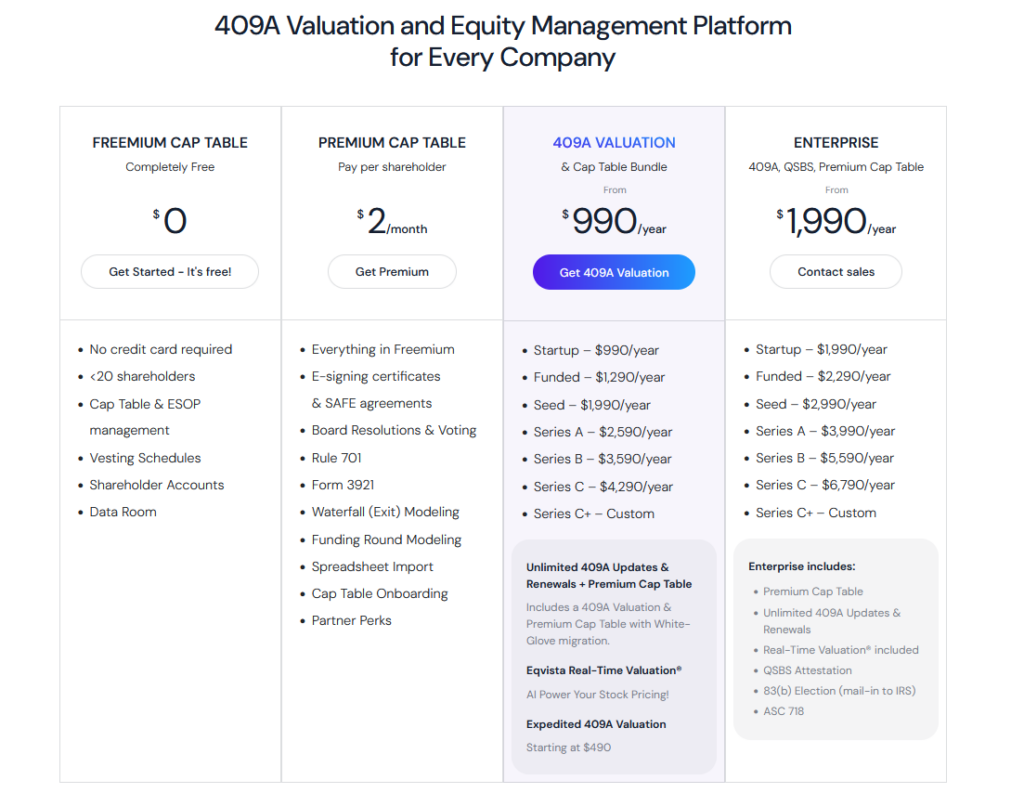The width and height of the screenshot is (1024, 793).
Task: Click the Eqvista Real-Time Valuation heading
Action: click(604, 670)
